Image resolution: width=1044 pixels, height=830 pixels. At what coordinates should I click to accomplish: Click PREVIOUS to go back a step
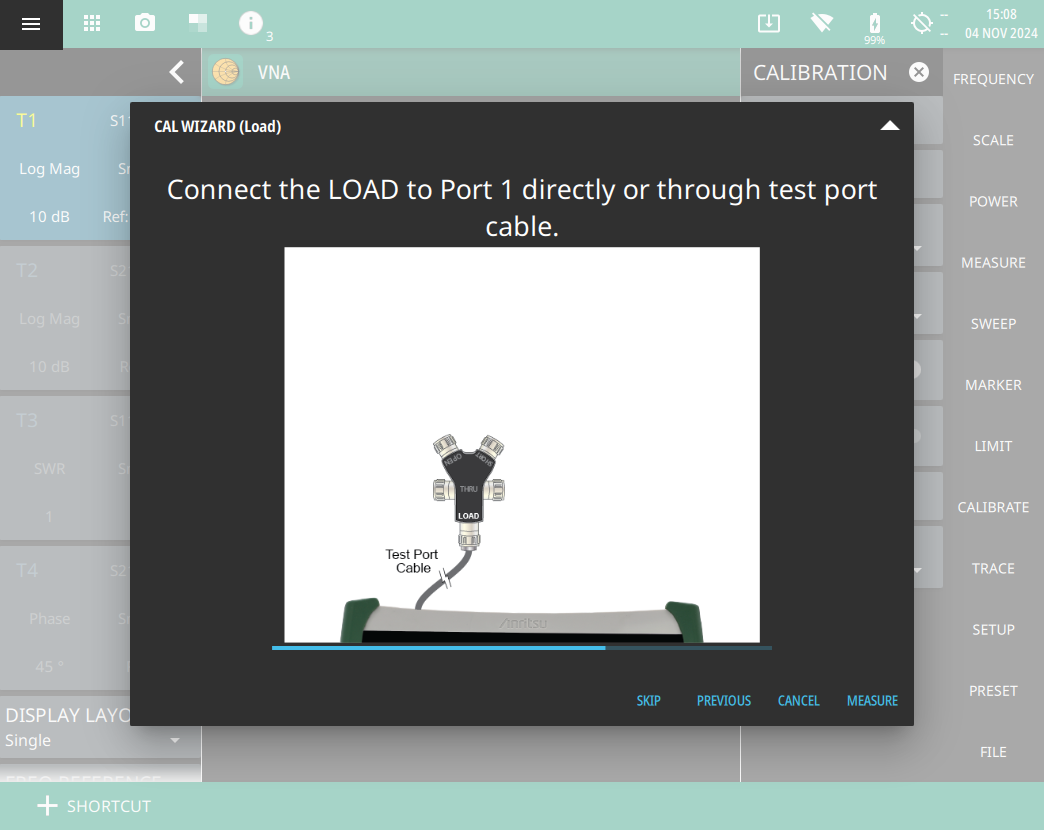point(723,701)
